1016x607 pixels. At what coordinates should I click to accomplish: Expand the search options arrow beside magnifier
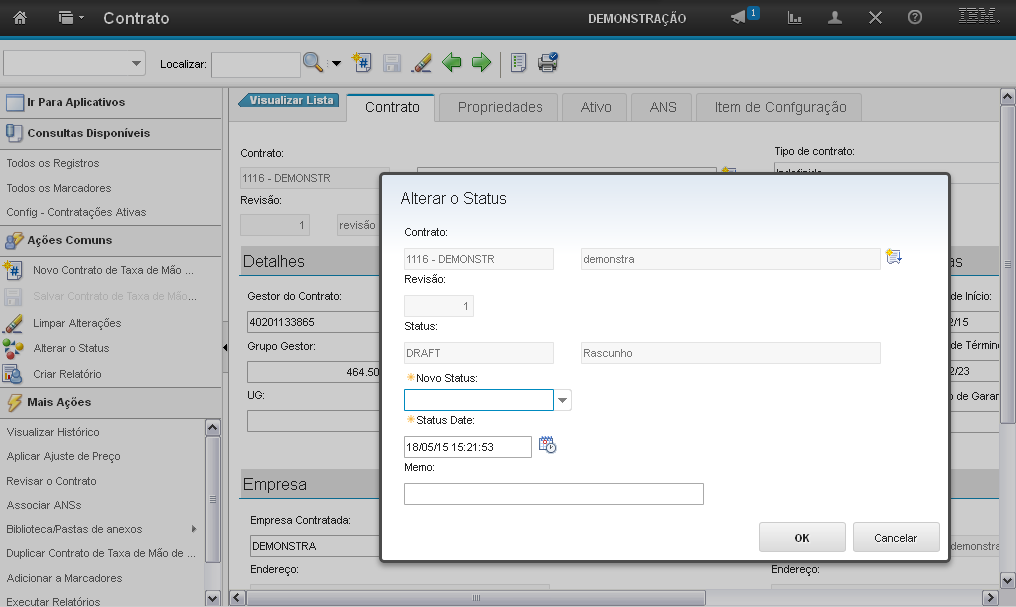pos(336,63)
